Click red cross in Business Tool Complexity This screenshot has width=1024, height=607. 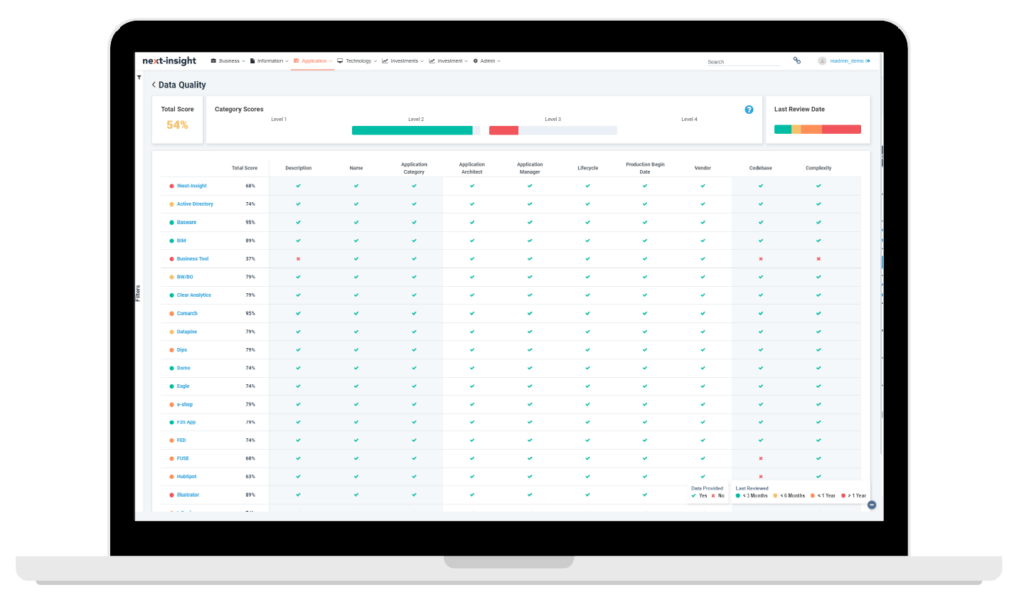point(818,259)
